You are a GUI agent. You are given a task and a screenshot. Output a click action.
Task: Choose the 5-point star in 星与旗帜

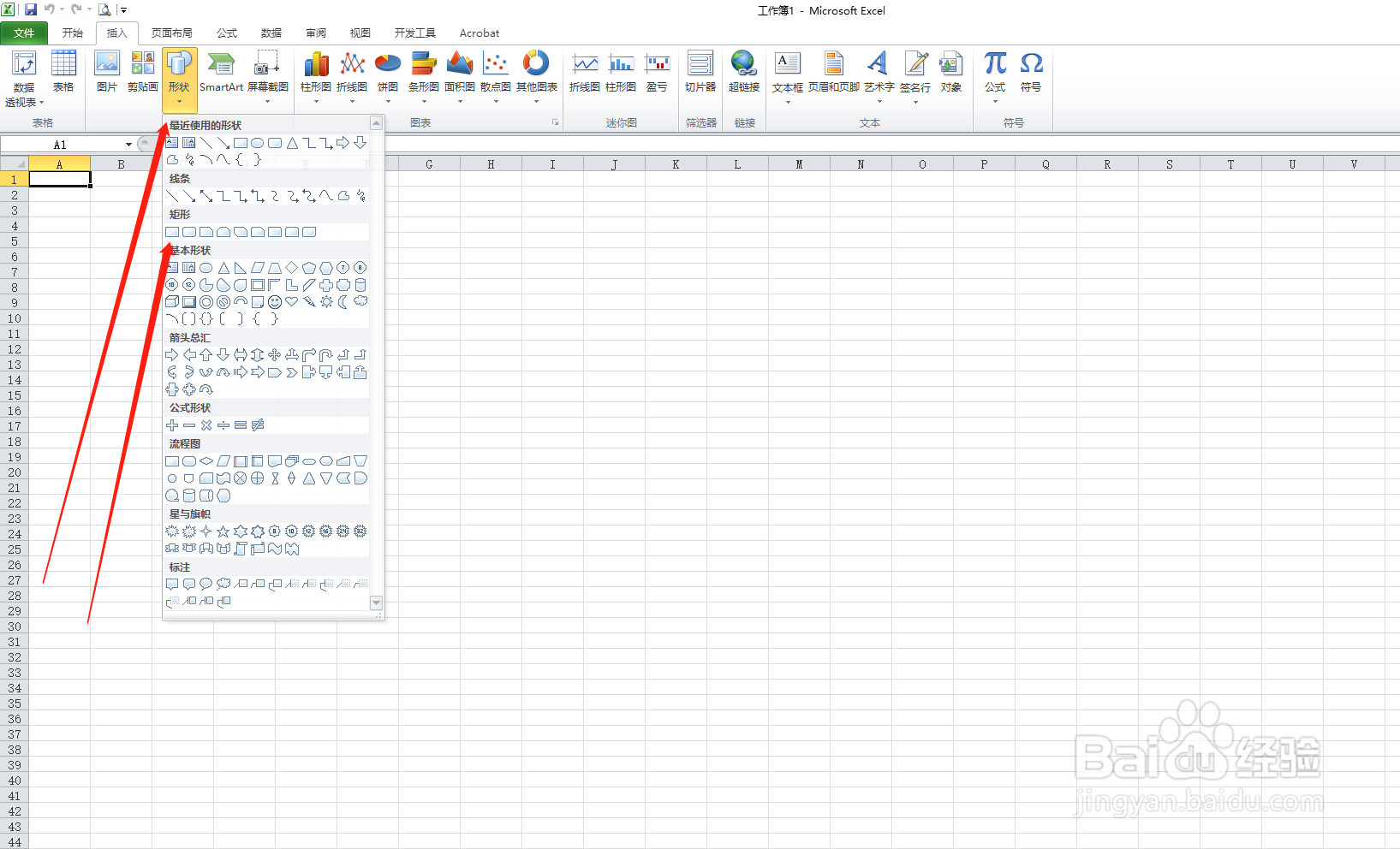223,531
